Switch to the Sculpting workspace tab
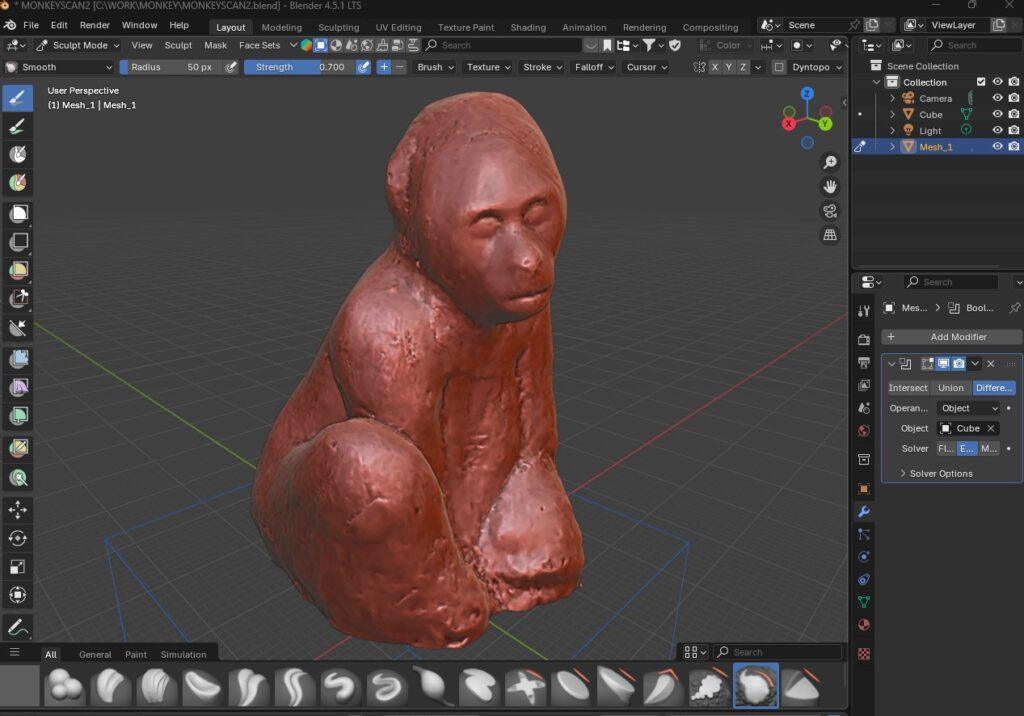 (x=339, y=27)
